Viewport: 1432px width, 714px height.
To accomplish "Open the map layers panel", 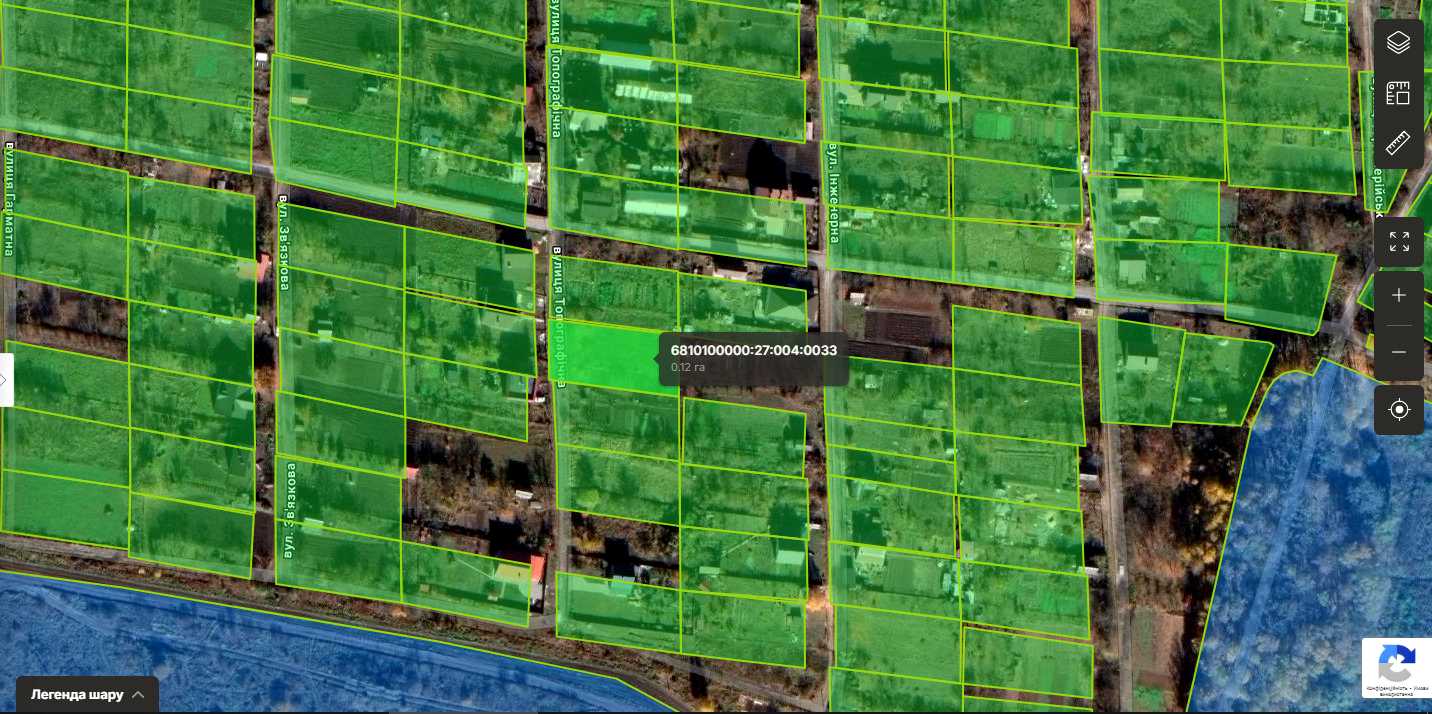I will click(1398, 43).
